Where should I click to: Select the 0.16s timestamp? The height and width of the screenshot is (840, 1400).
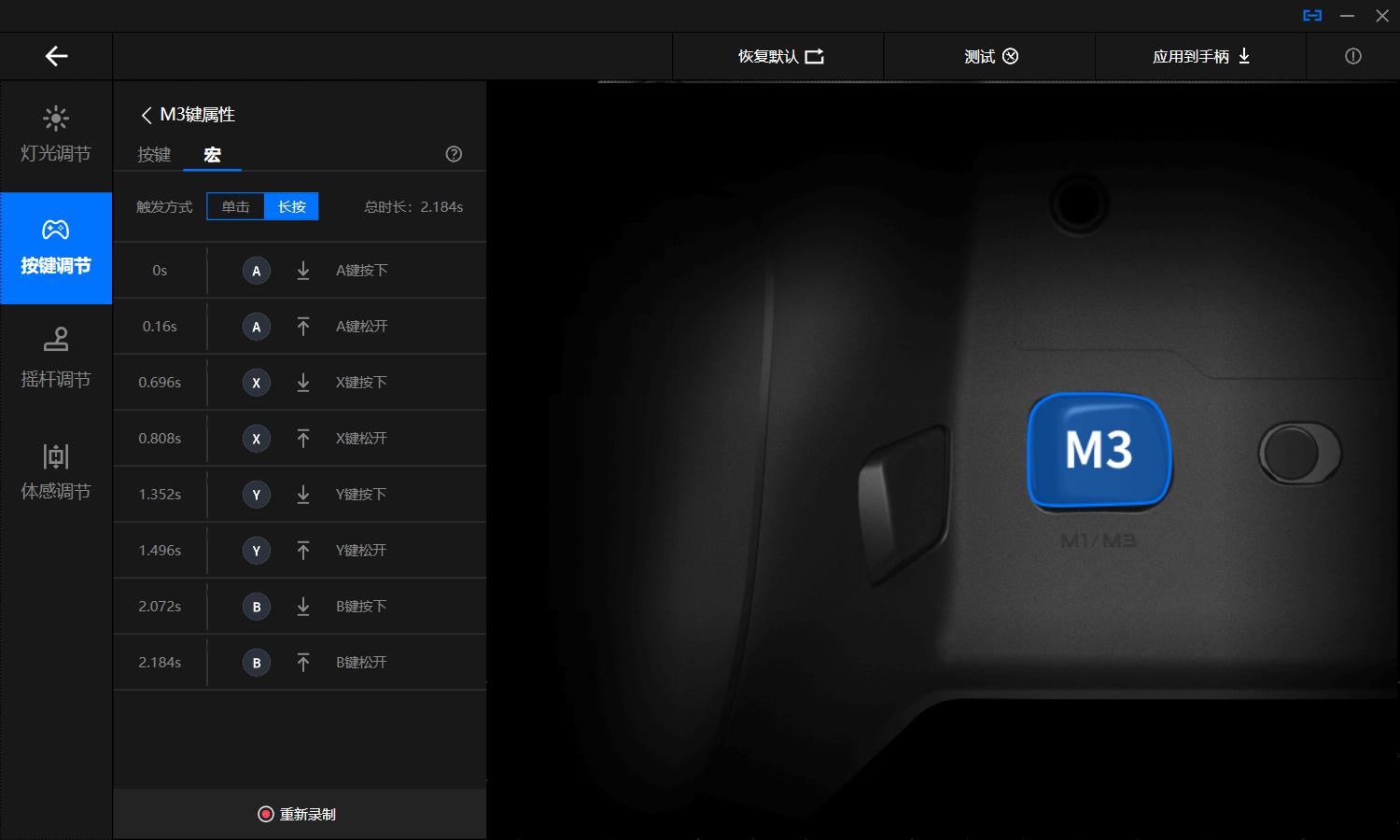click(x=160, y=327)
